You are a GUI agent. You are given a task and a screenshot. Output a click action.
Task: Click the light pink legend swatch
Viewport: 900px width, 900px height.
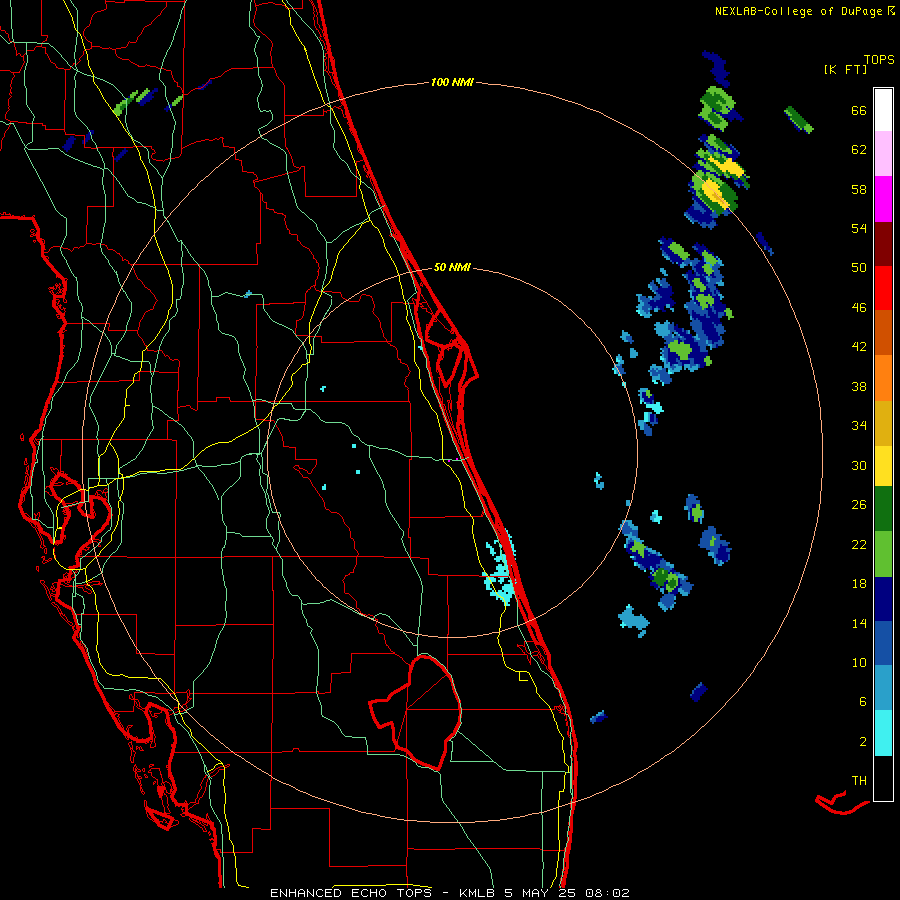pyautogui.click(x=883, y=154)
